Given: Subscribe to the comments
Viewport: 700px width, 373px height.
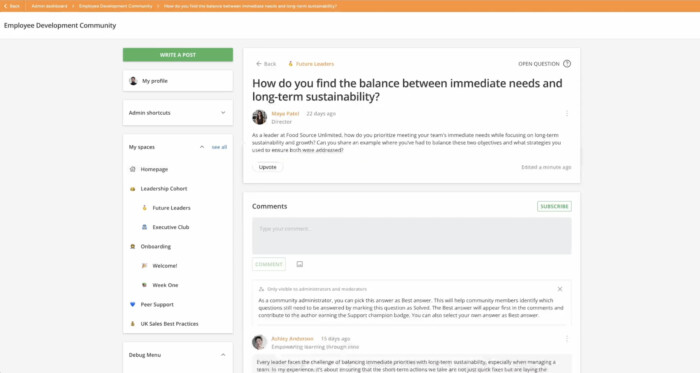Looking at the screenshot, I should click(554, 206).
